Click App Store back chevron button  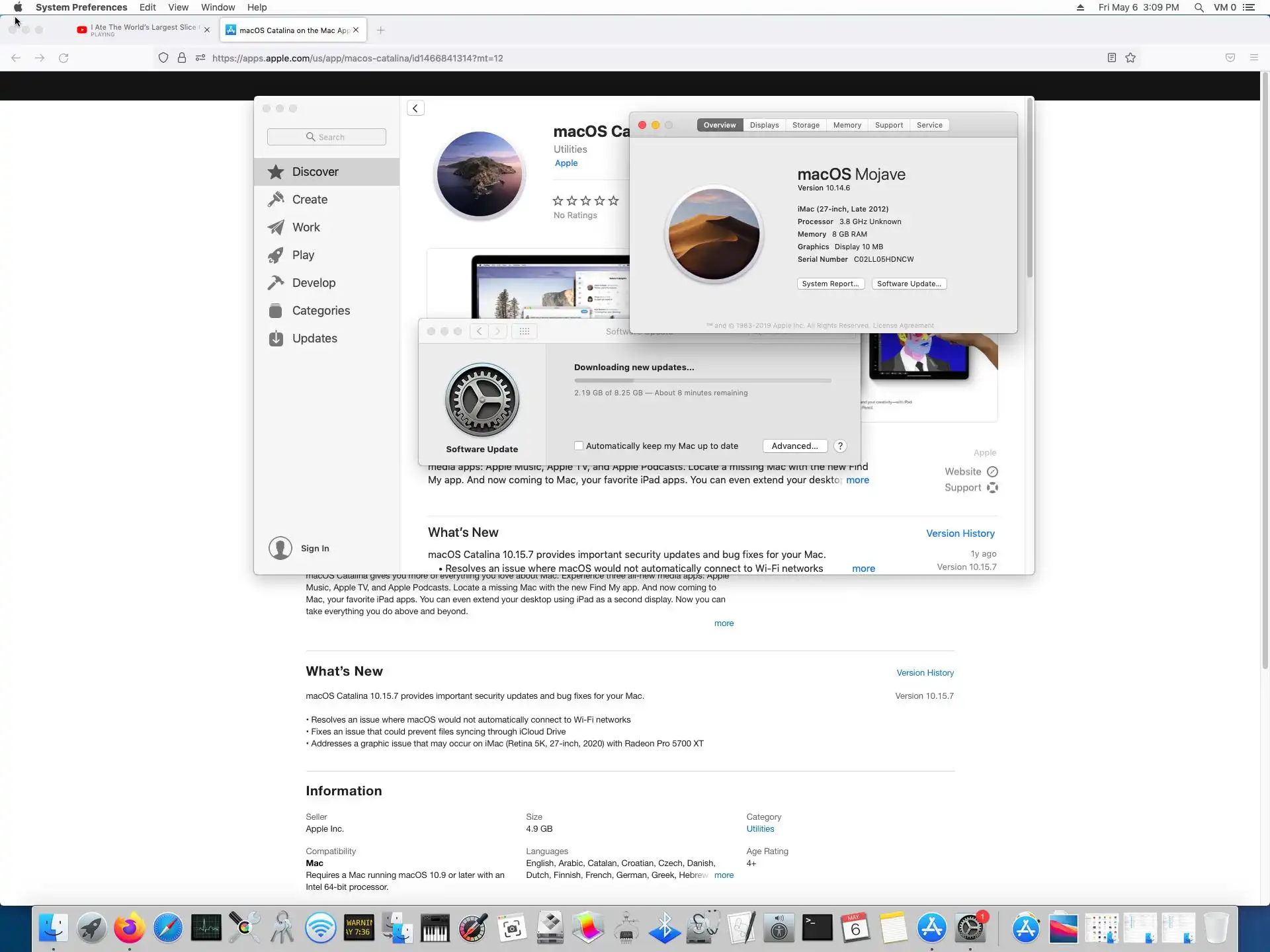coord(415,108)
